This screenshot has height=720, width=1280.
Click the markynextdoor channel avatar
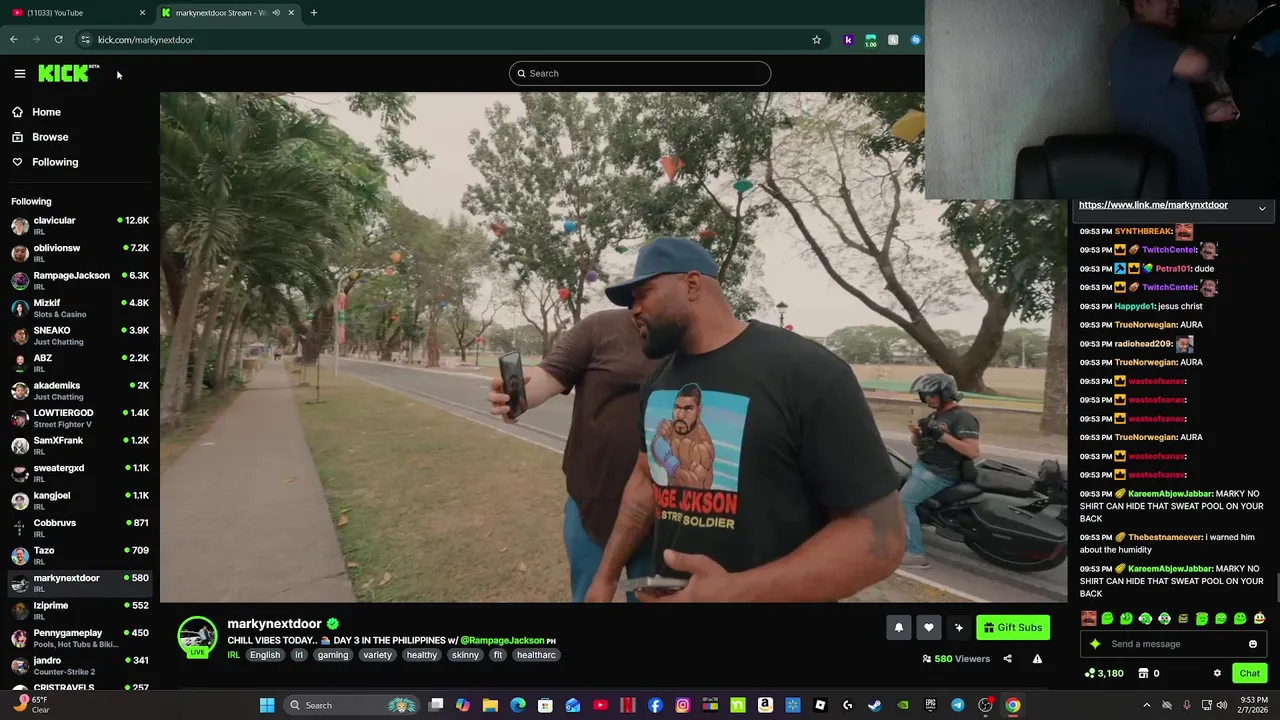tap(197, 636)
